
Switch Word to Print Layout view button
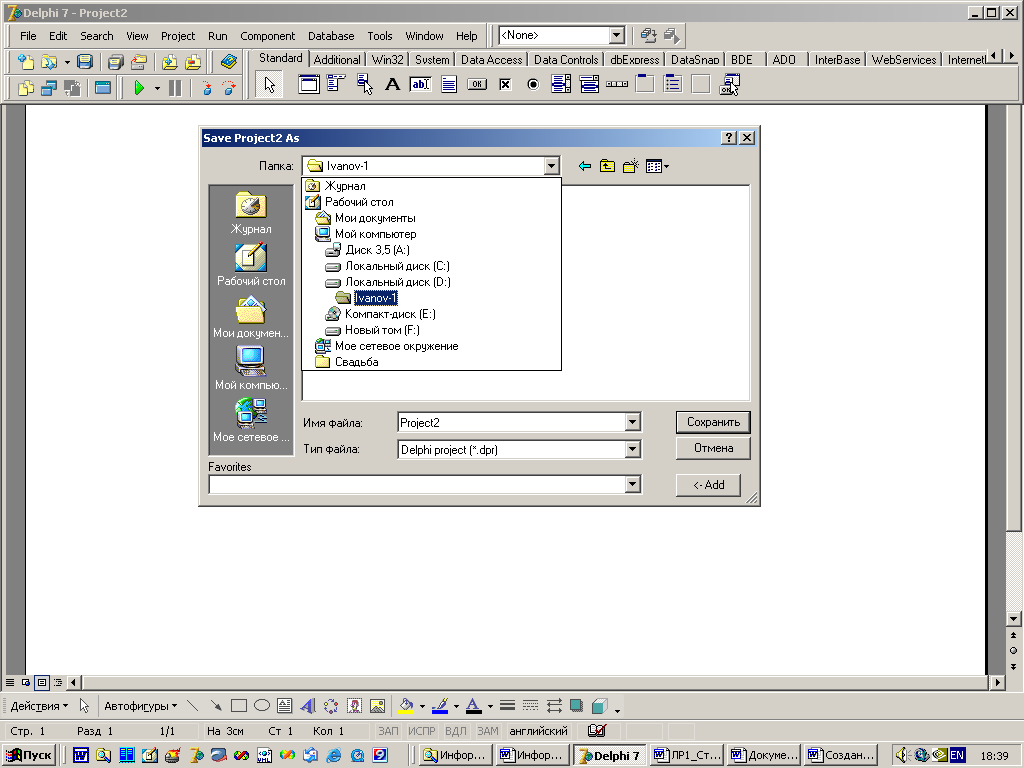tap(42, 682)
